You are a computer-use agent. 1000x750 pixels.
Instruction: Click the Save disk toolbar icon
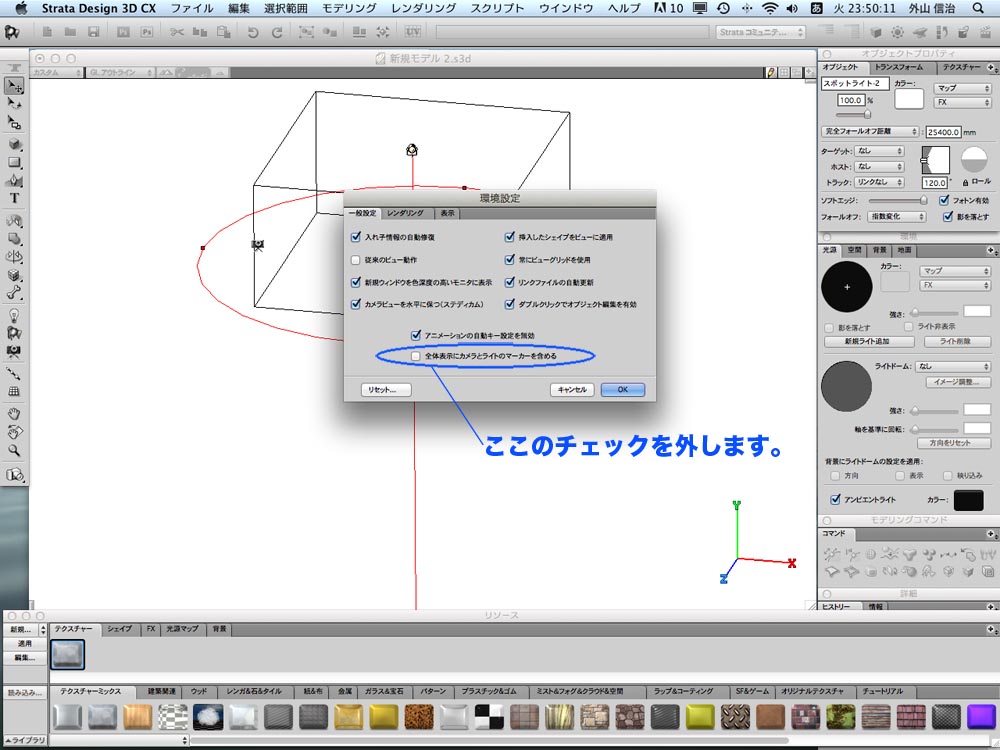click(x=94, y=32)
